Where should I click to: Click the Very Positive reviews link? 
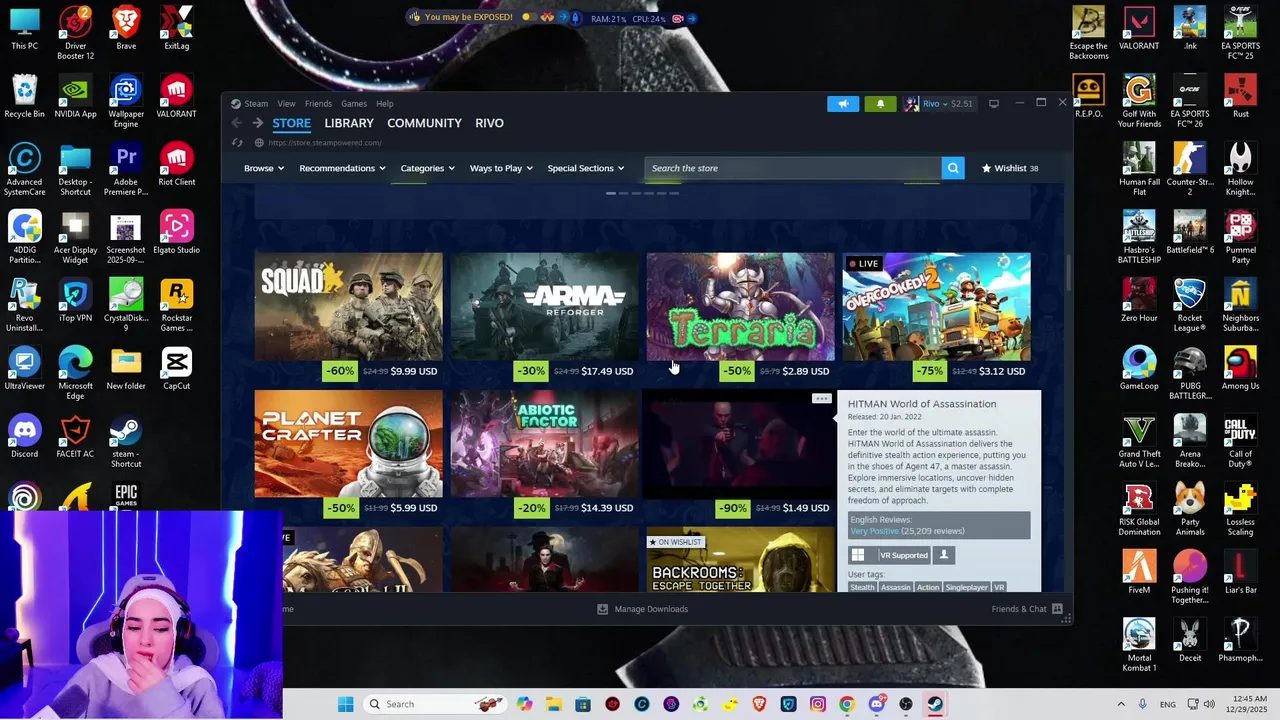tap(873, 531)
